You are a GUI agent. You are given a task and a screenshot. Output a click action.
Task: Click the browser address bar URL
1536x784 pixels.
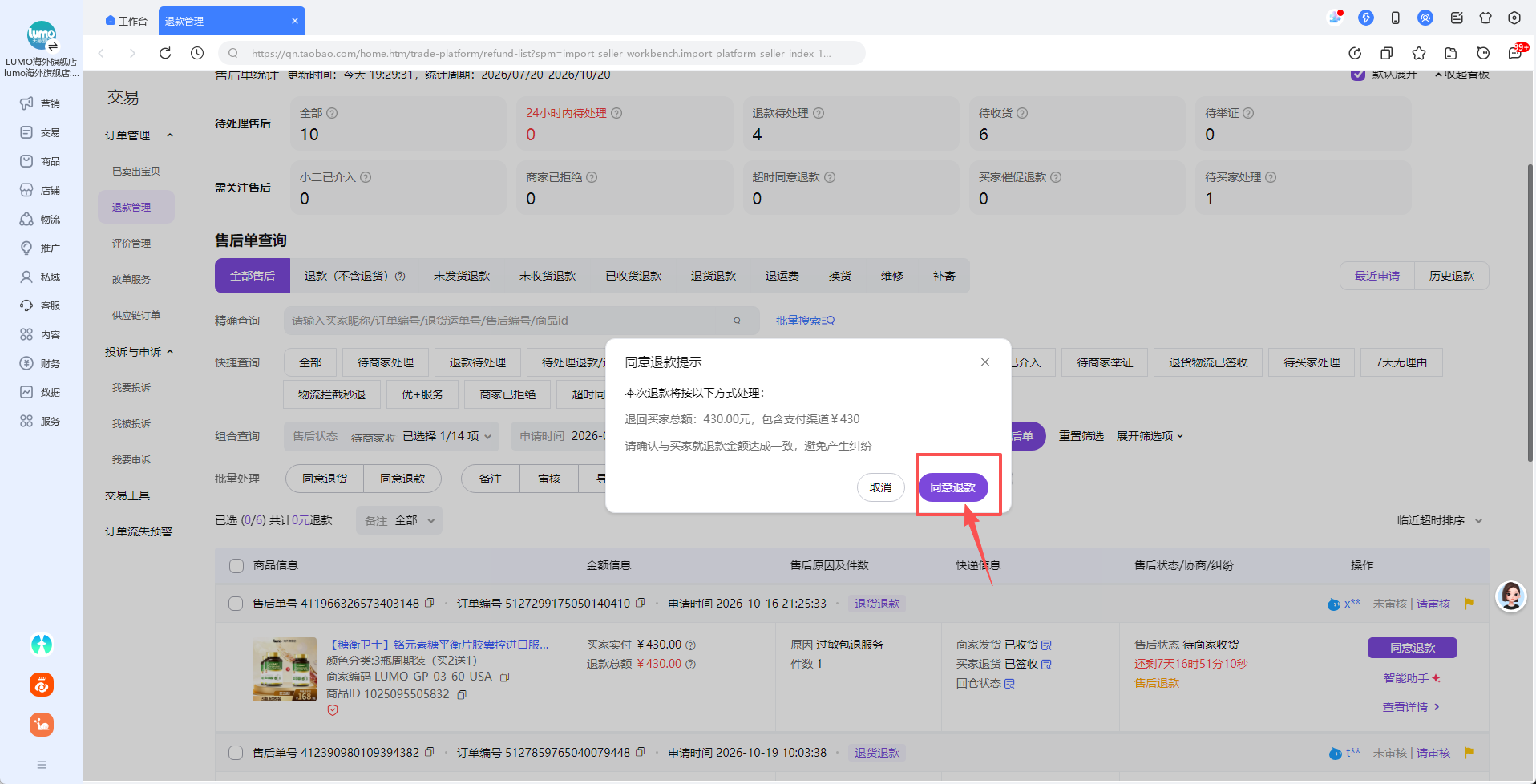(x=541, y=53)
